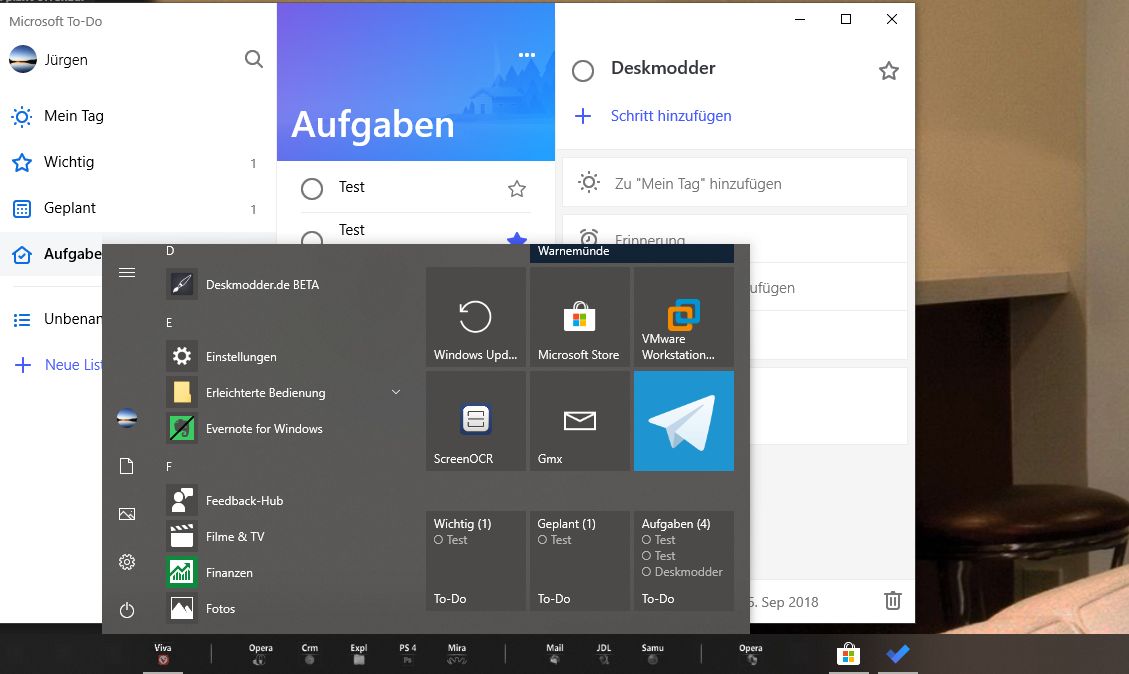Open the Microsoft Store tile
Screen dimensions: 1129x674
[580, 318]
